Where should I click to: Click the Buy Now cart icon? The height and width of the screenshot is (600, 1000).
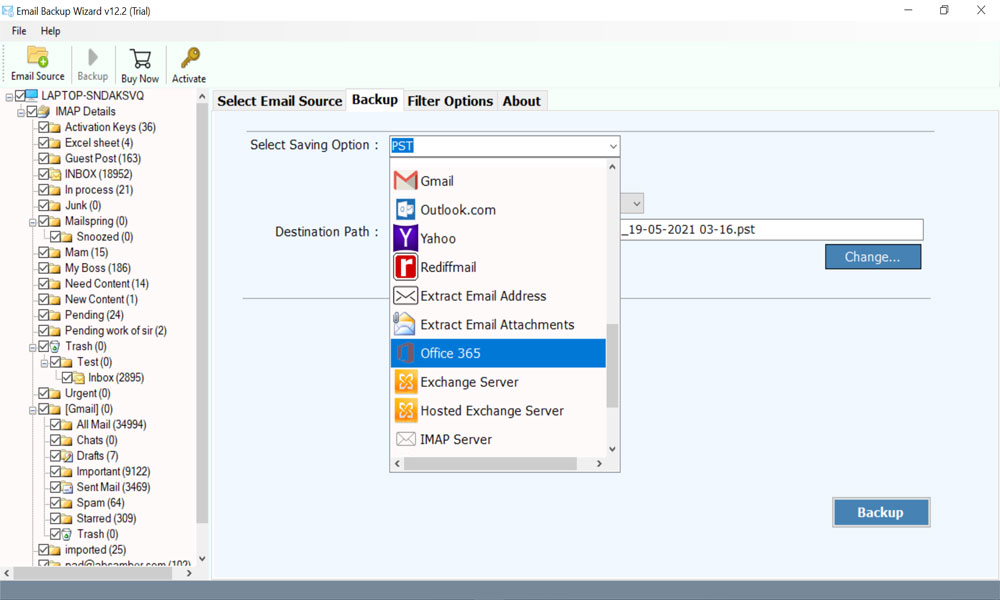point(140,59)
